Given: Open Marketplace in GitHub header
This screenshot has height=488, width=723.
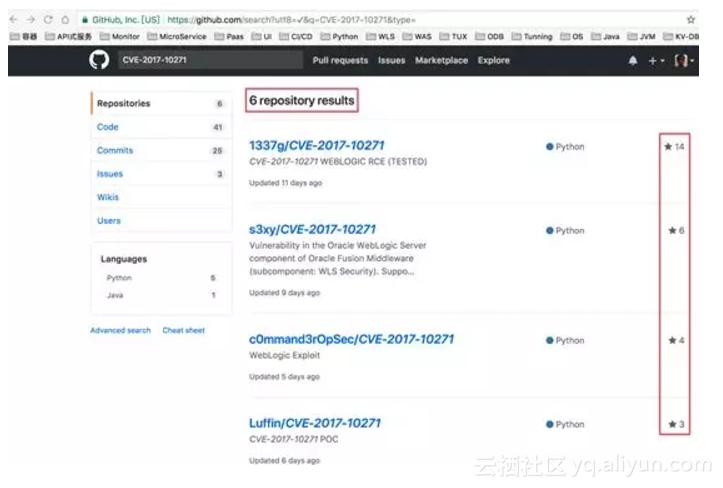Looking at the screenshot, I should (441, 60).
